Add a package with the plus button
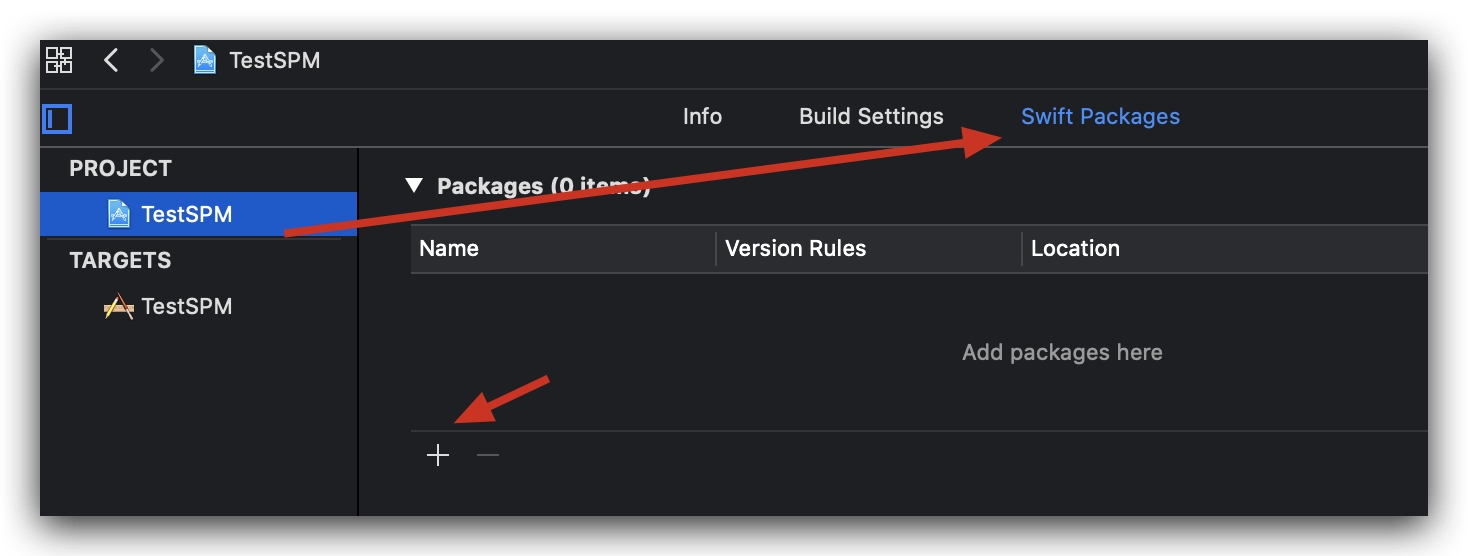 click(x=438, y=456)
